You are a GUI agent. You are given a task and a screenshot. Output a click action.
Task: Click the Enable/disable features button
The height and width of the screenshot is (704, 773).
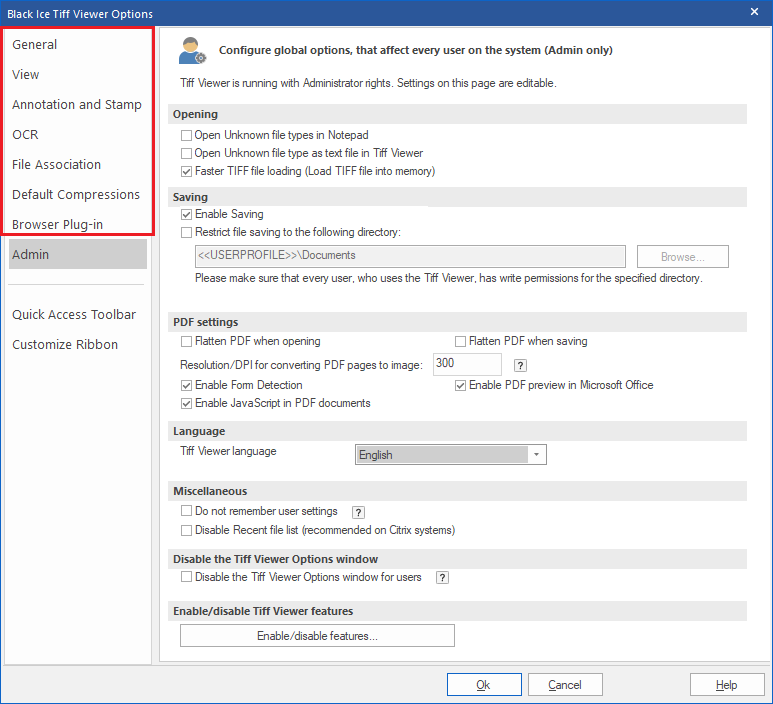pos(317,636)
